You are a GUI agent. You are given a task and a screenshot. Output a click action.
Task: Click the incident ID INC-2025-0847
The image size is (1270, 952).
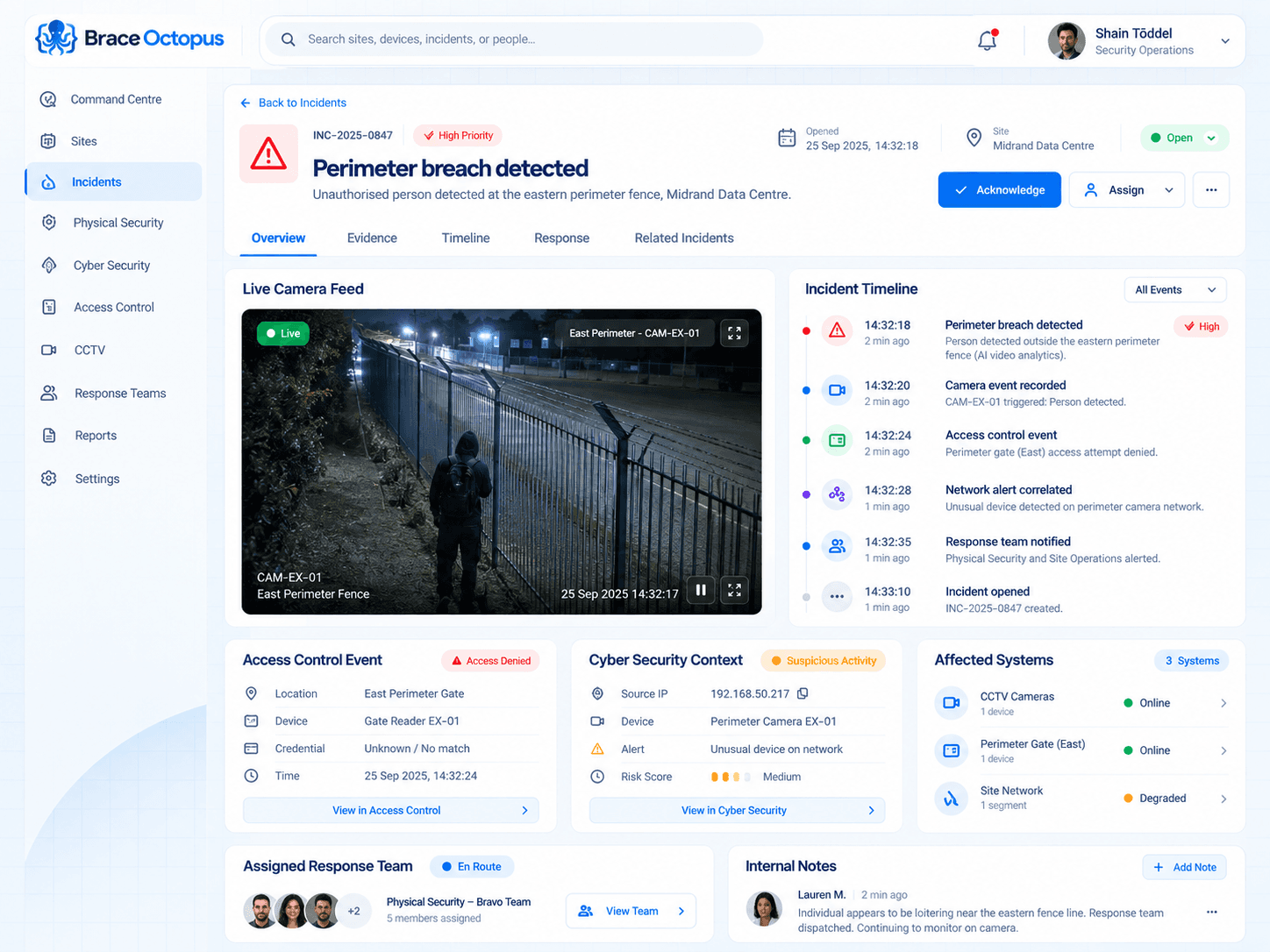pos(353,136)
